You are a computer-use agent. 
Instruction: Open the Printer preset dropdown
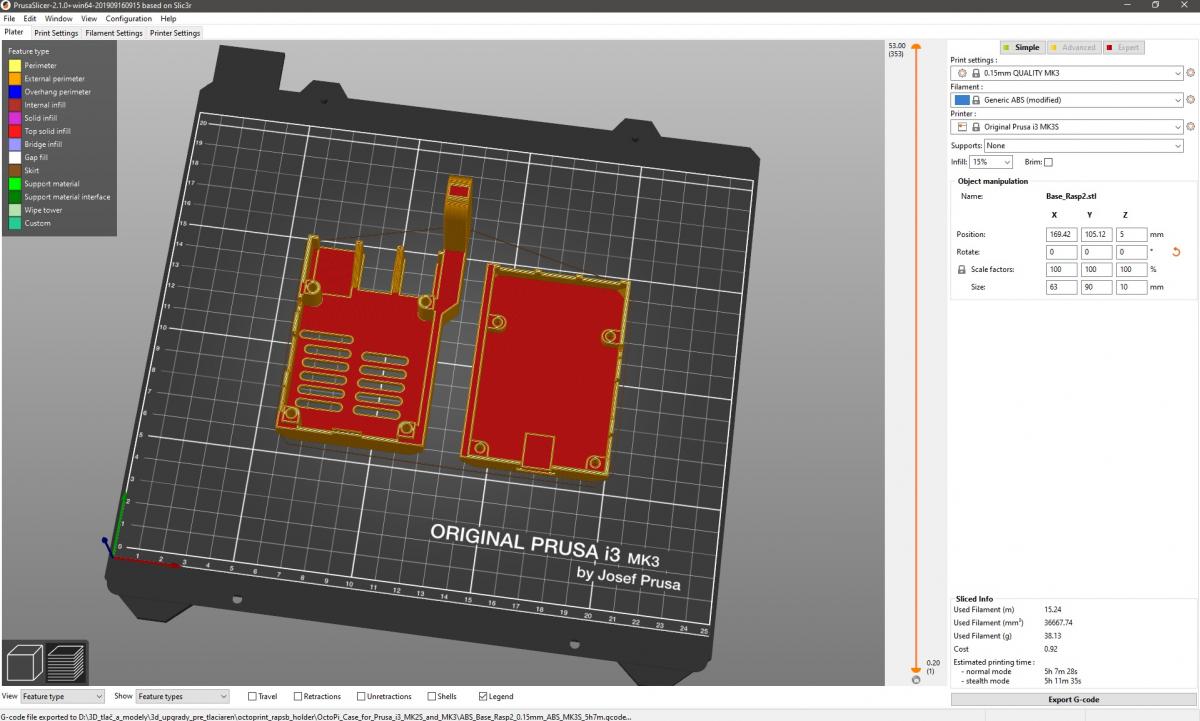pos(1067,127)
